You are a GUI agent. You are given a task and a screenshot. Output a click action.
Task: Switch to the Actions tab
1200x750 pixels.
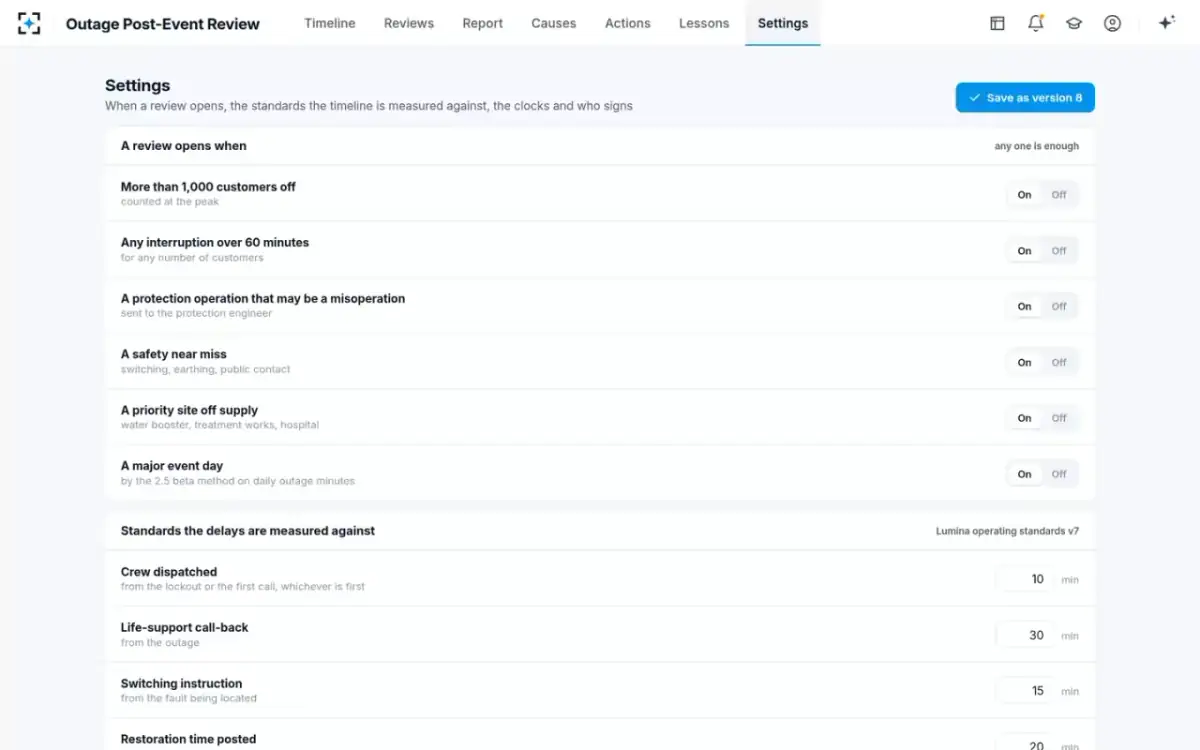point(628,23)
